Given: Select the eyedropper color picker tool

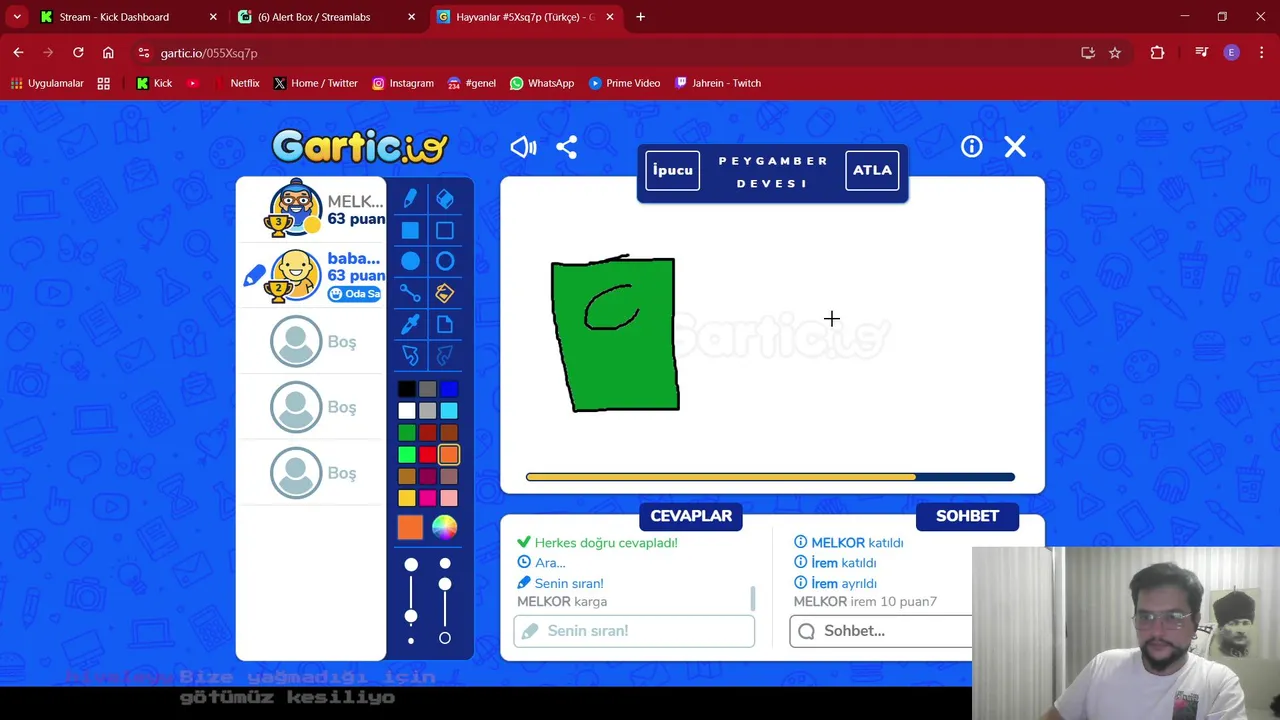Looking at the screenshot, I should [410, 324].
